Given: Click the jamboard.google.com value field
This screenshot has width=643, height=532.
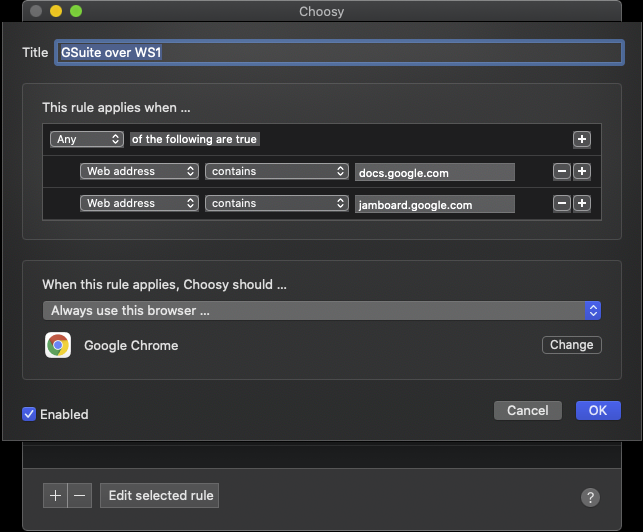Looking at the screenshot, I should [435, 204].
